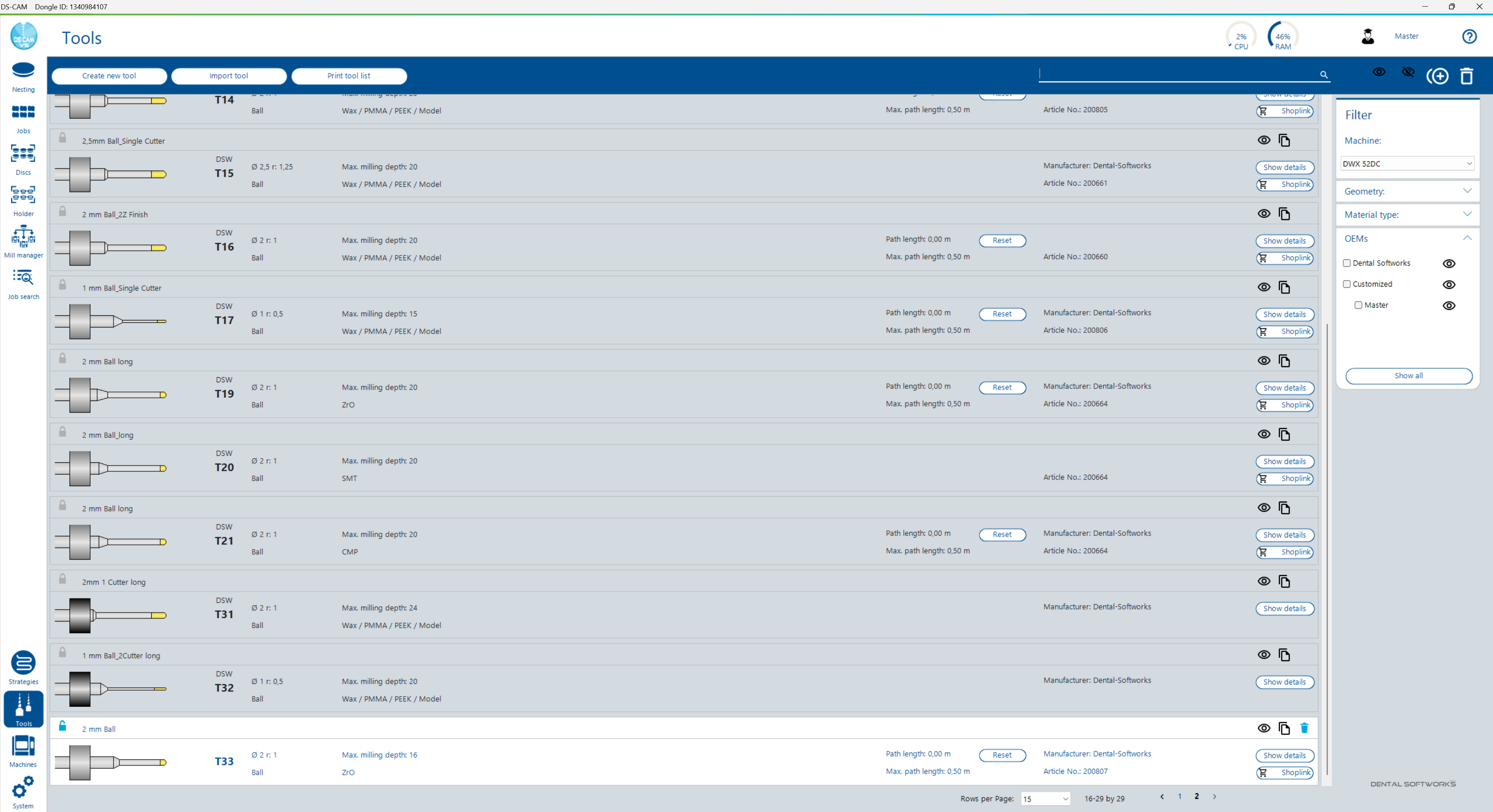1493x812 pixels.
Task: Click the copy icon for T19 tool
Action: click(1284, 360)
